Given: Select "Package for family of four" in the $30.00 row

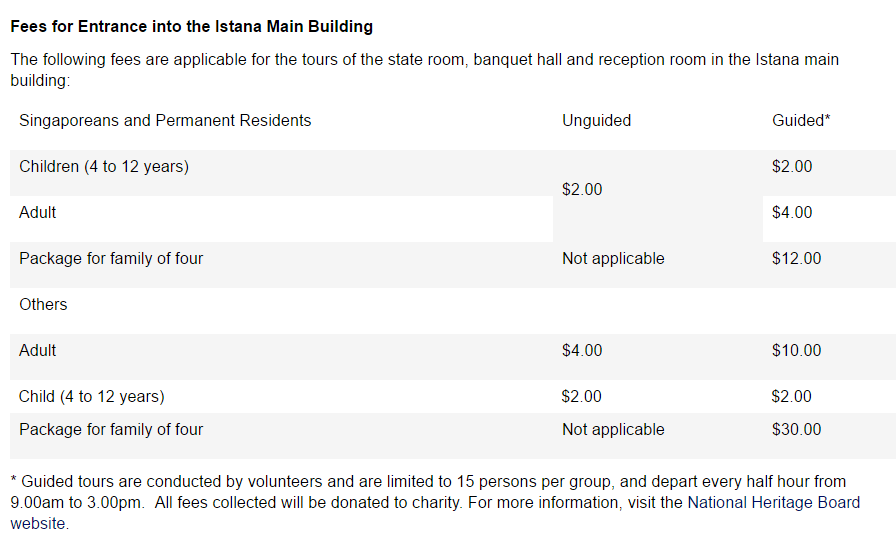Looking at the screenshot, I should coord(111,429).
